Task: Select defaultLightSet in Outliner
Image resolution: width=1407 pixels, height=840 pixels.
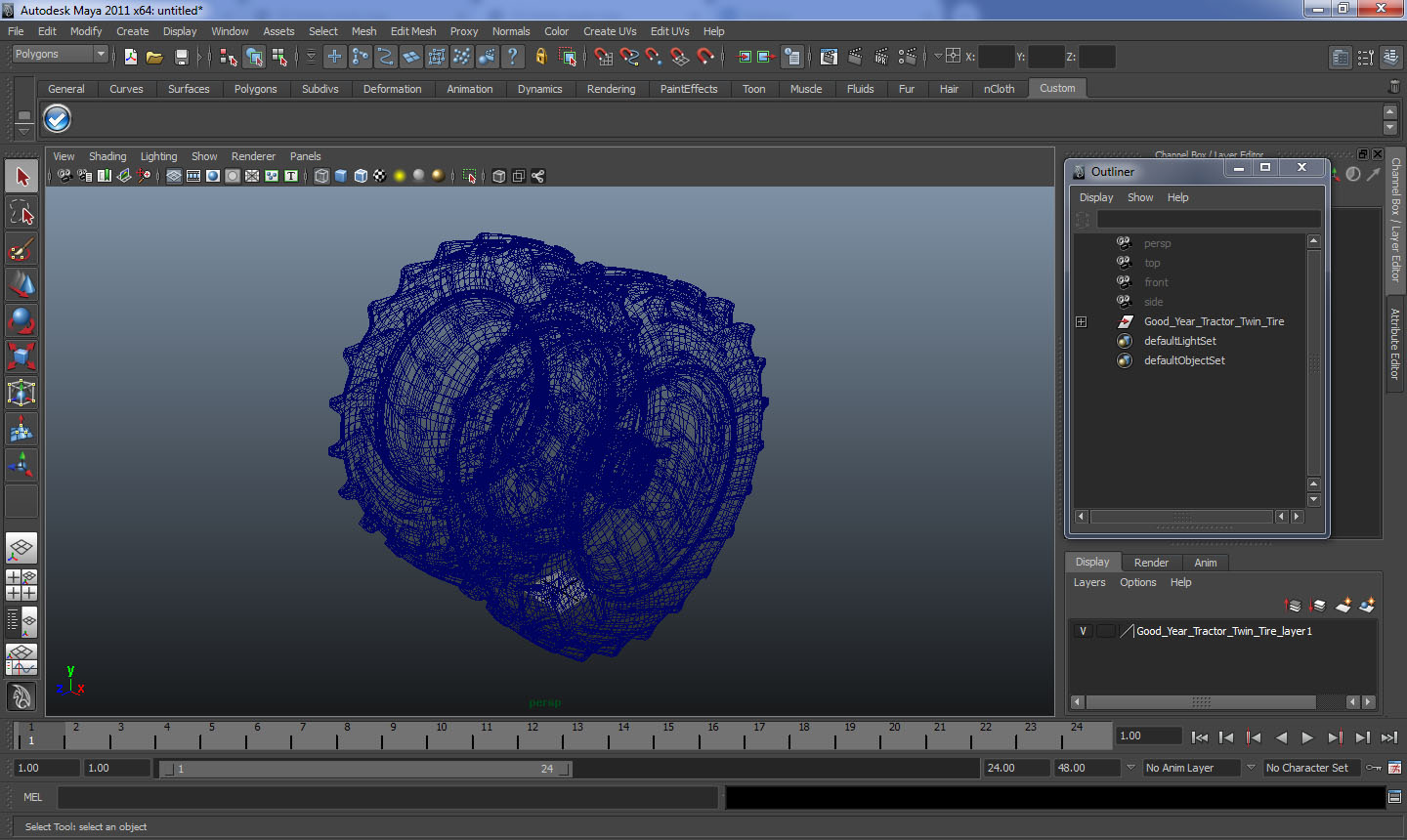Action: [1179, 341]
